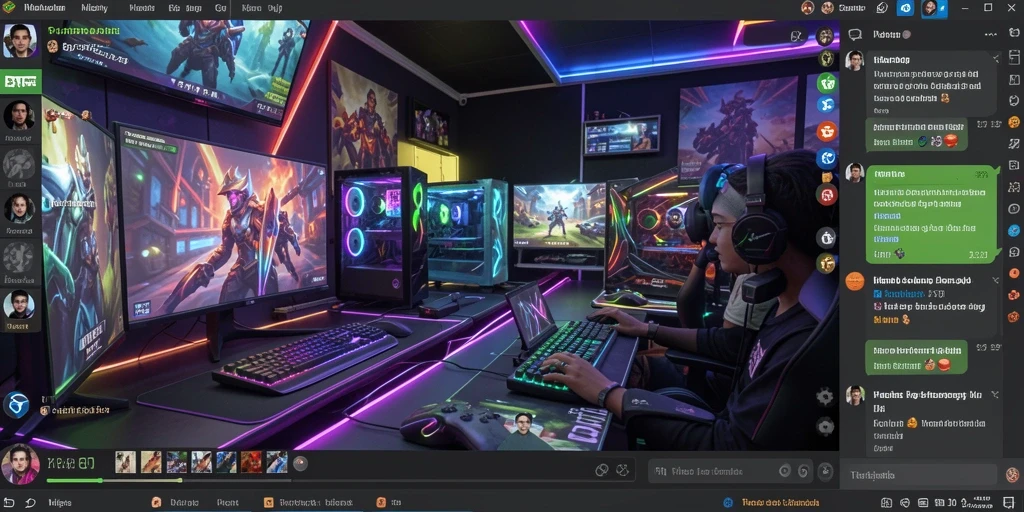Open the orange-text taskbar item with blue icon
The height and width of the screenshot is (512, 1024).
(x=772, y=502)
